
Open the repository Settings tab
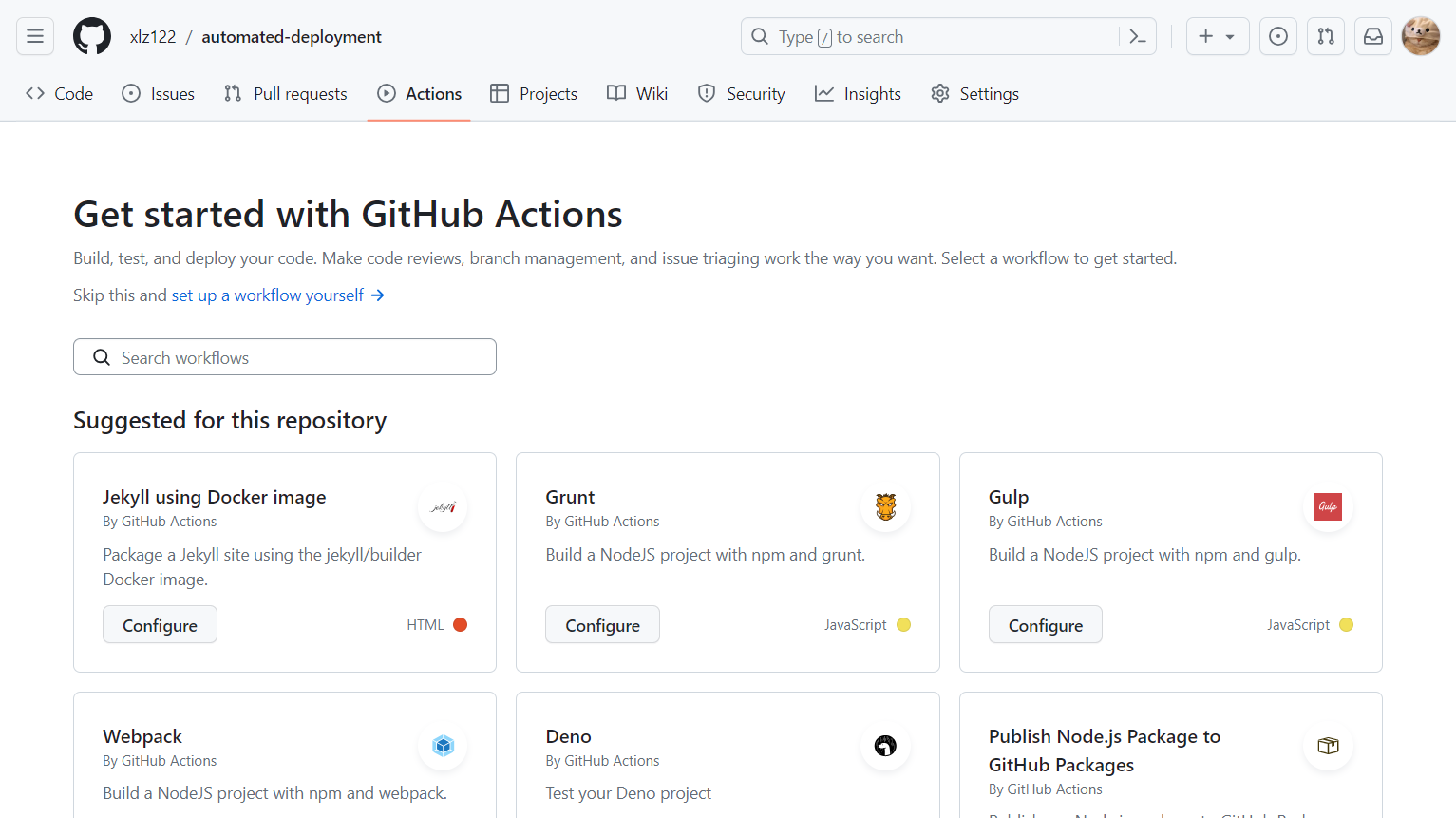[x=975, y=93]
